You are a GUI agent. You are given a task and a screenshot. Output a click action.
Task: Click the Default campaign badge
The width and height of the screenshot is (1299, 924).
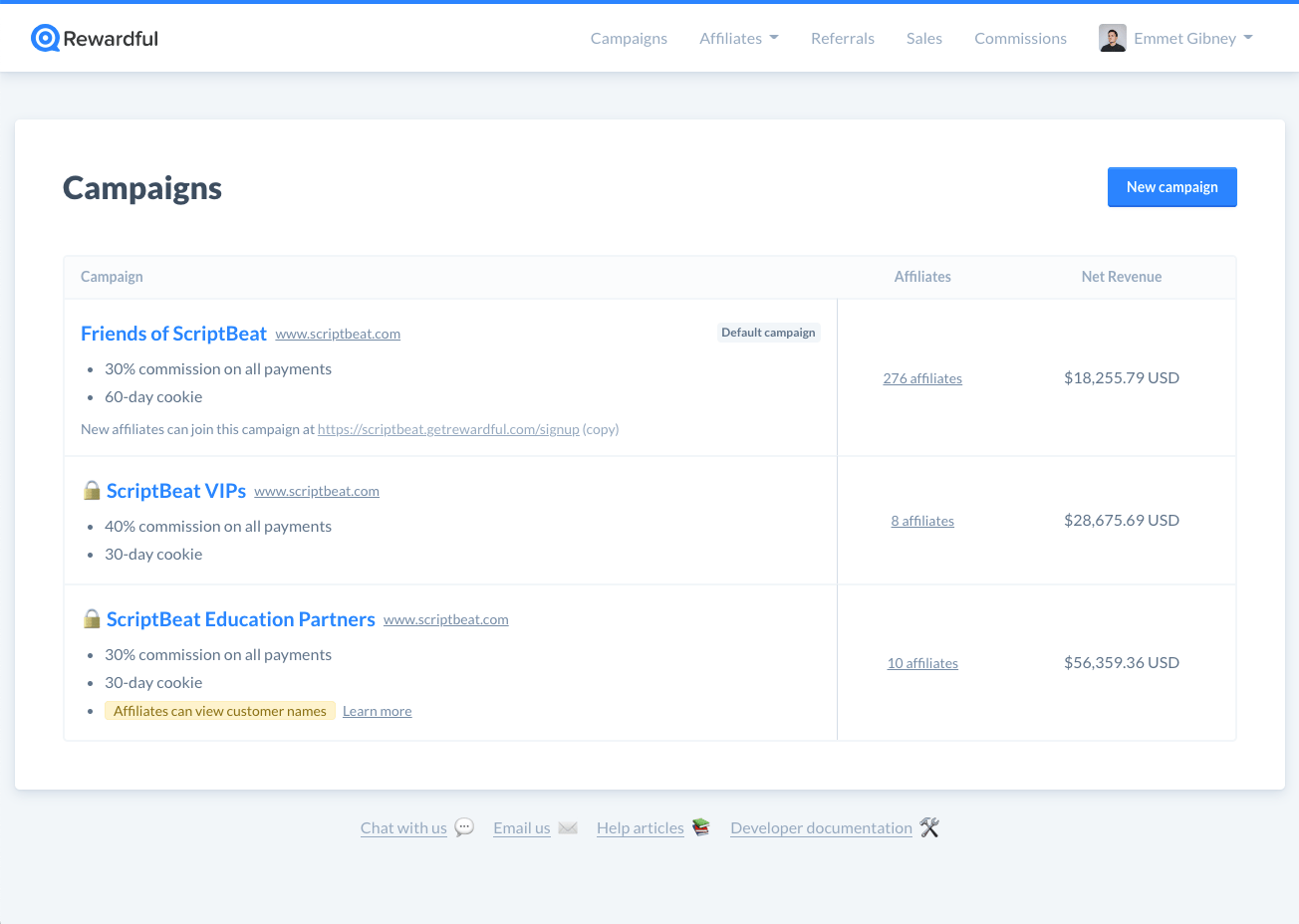(768, 333)
